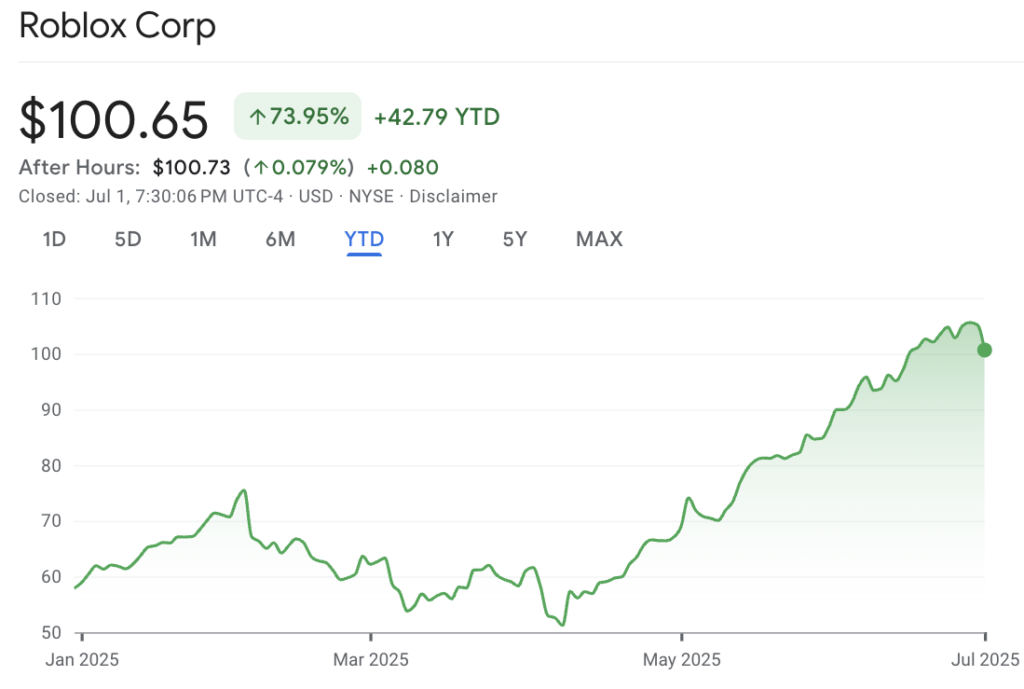Click the green endpoint dot on the chart

click(x=984, y=350)
